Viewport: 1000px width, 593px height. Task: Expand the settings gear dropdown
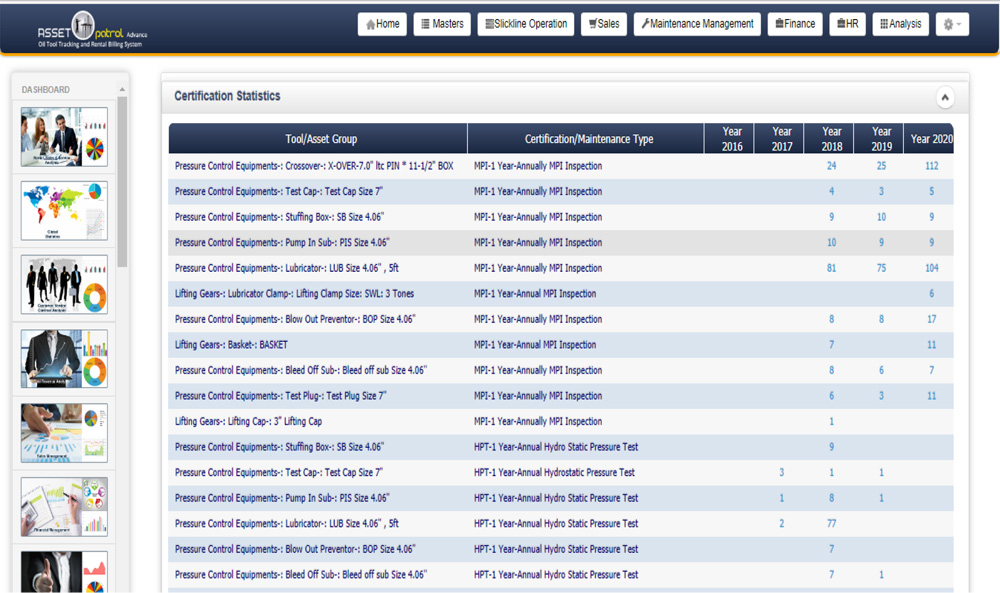(952, 24)
